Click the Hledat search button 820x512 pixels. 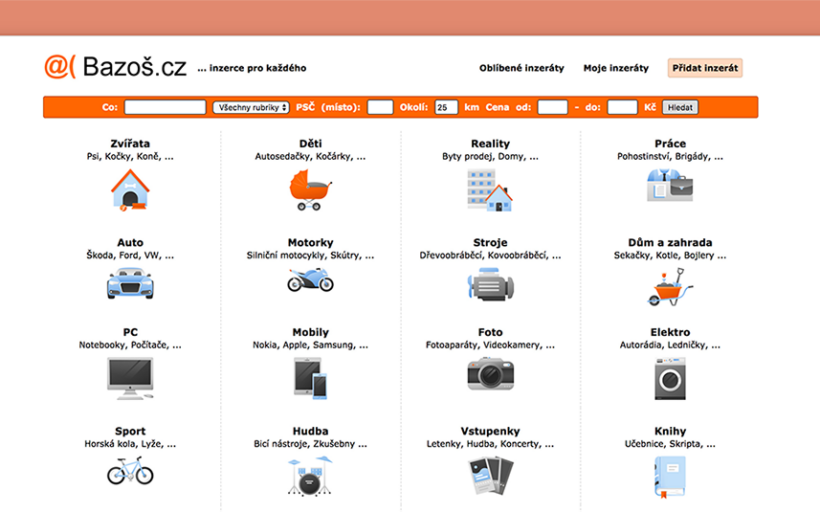tap(680, 107)
